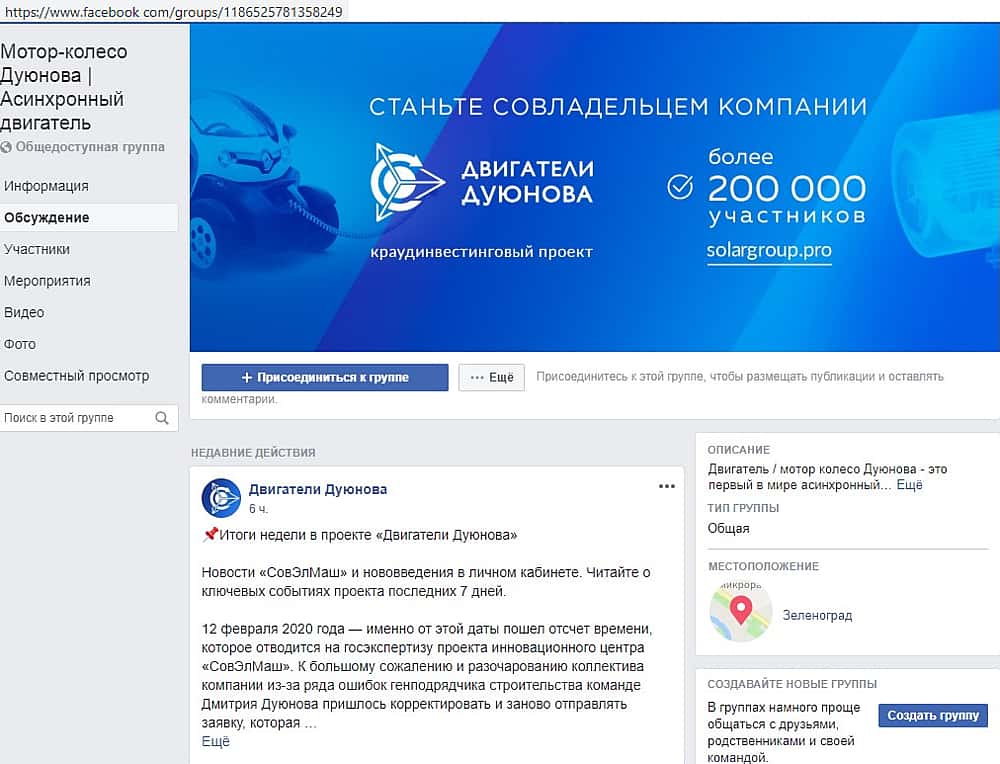1000x764 pixels.
Task: Click the Facebook URL in the address bar
Action: click(173, 11)
